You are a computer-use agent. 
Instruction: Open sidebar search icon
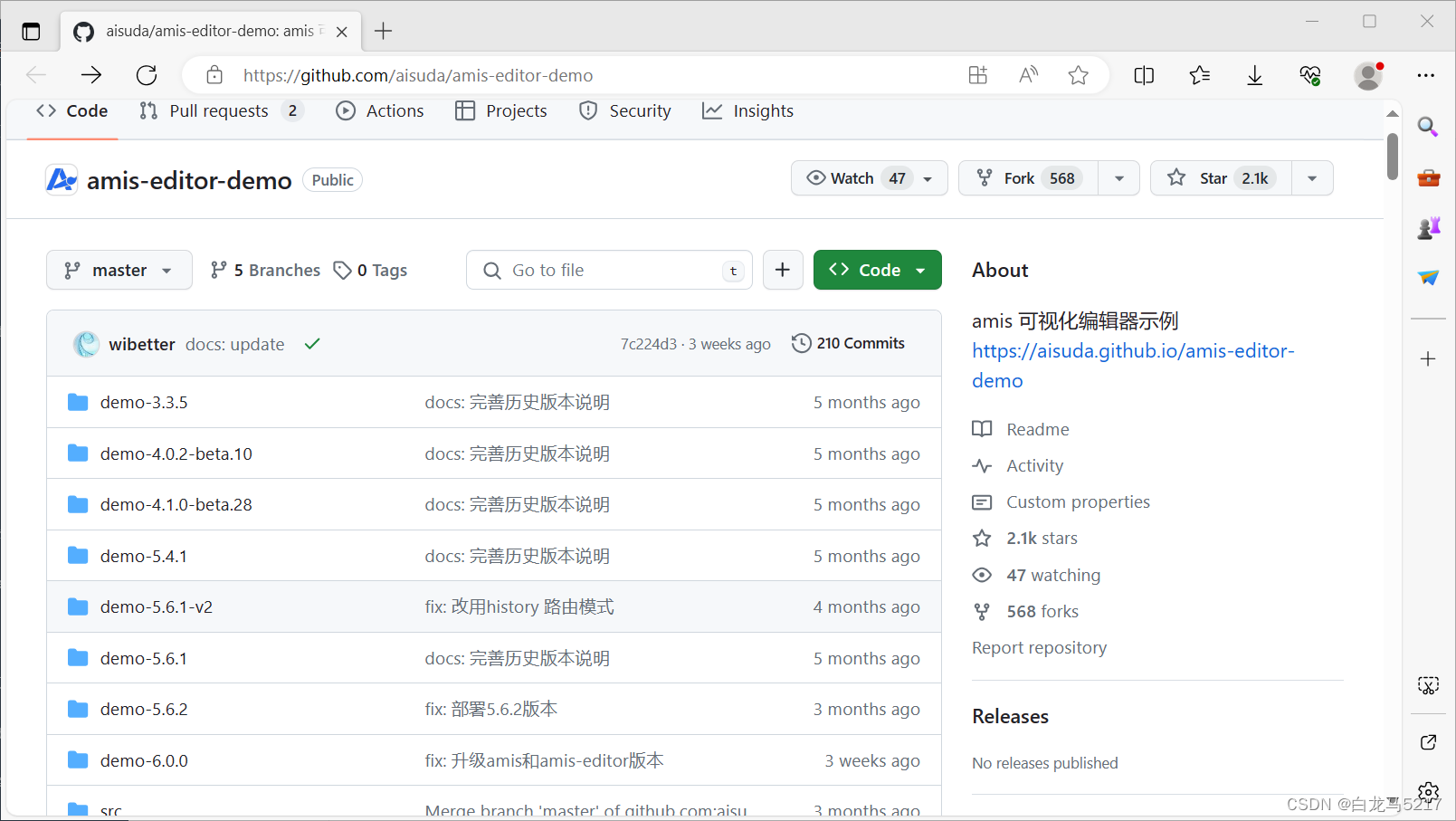coord(1428,127)
